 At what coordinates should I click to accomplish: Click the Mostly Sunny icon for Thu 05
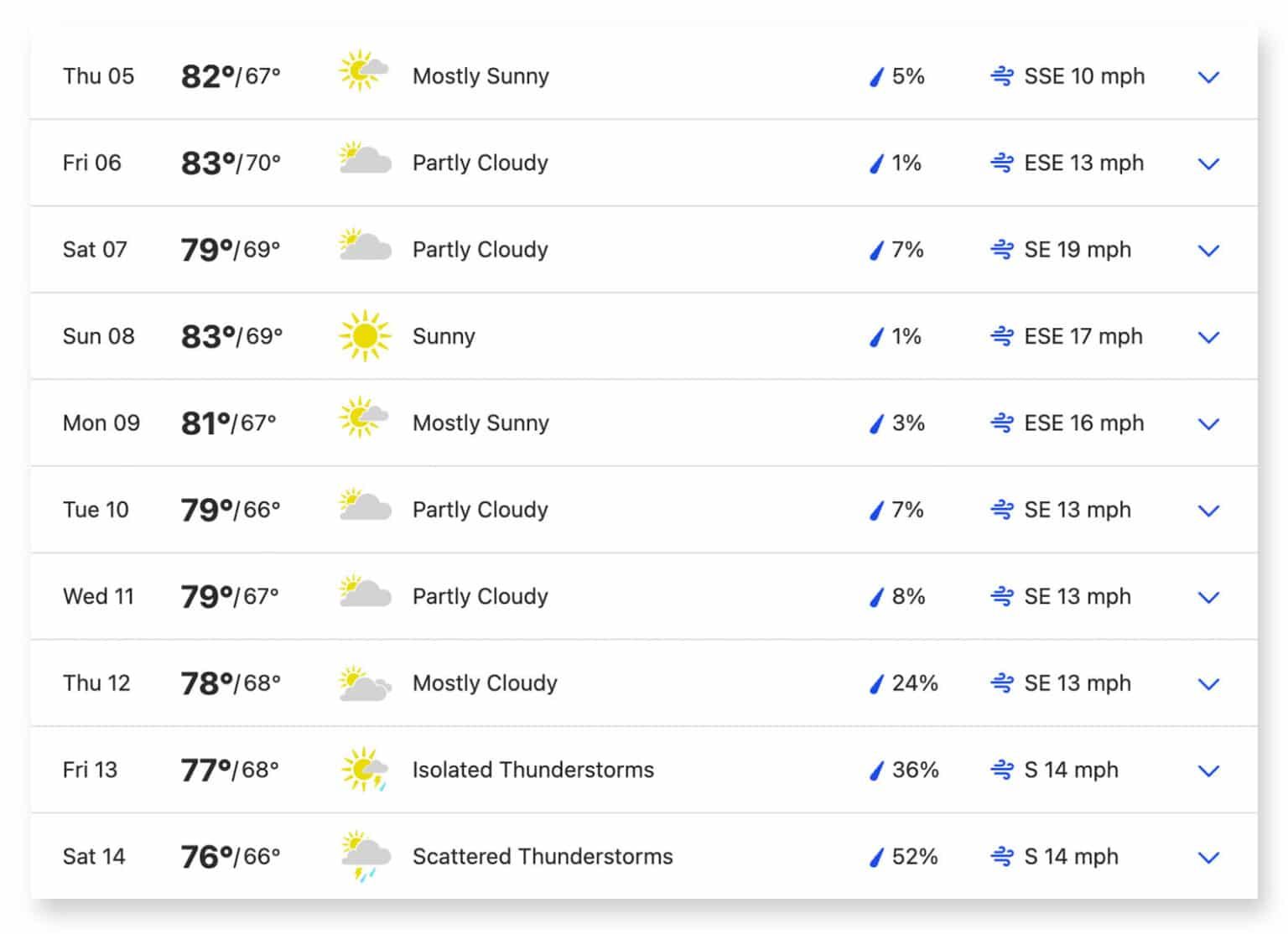[x=365, y=74]
